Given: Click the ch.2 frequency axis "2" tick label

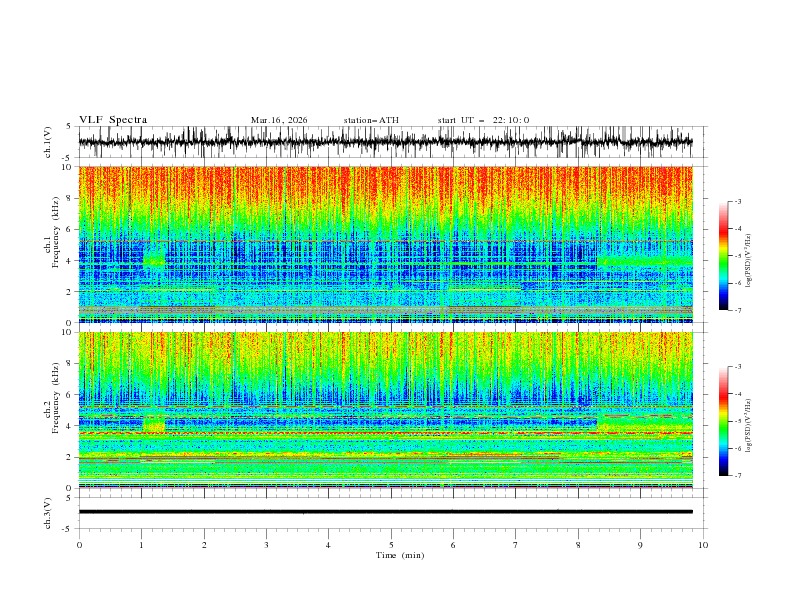Looking at the screenshot, I should tap(69, 457).
